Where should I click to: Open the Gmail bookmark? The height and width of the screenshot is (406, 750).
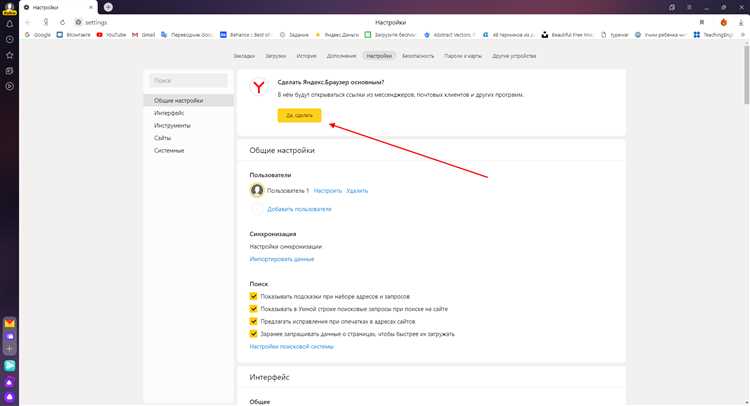145,34
